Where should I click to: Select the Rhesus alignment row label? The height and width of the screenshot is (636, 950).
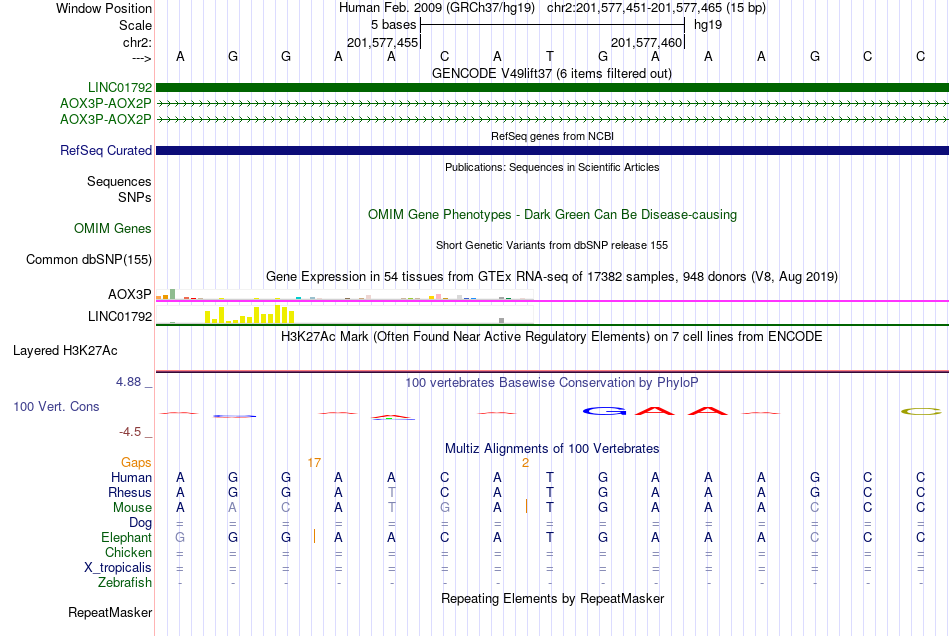pyautogui.click(x=130, y=492)
